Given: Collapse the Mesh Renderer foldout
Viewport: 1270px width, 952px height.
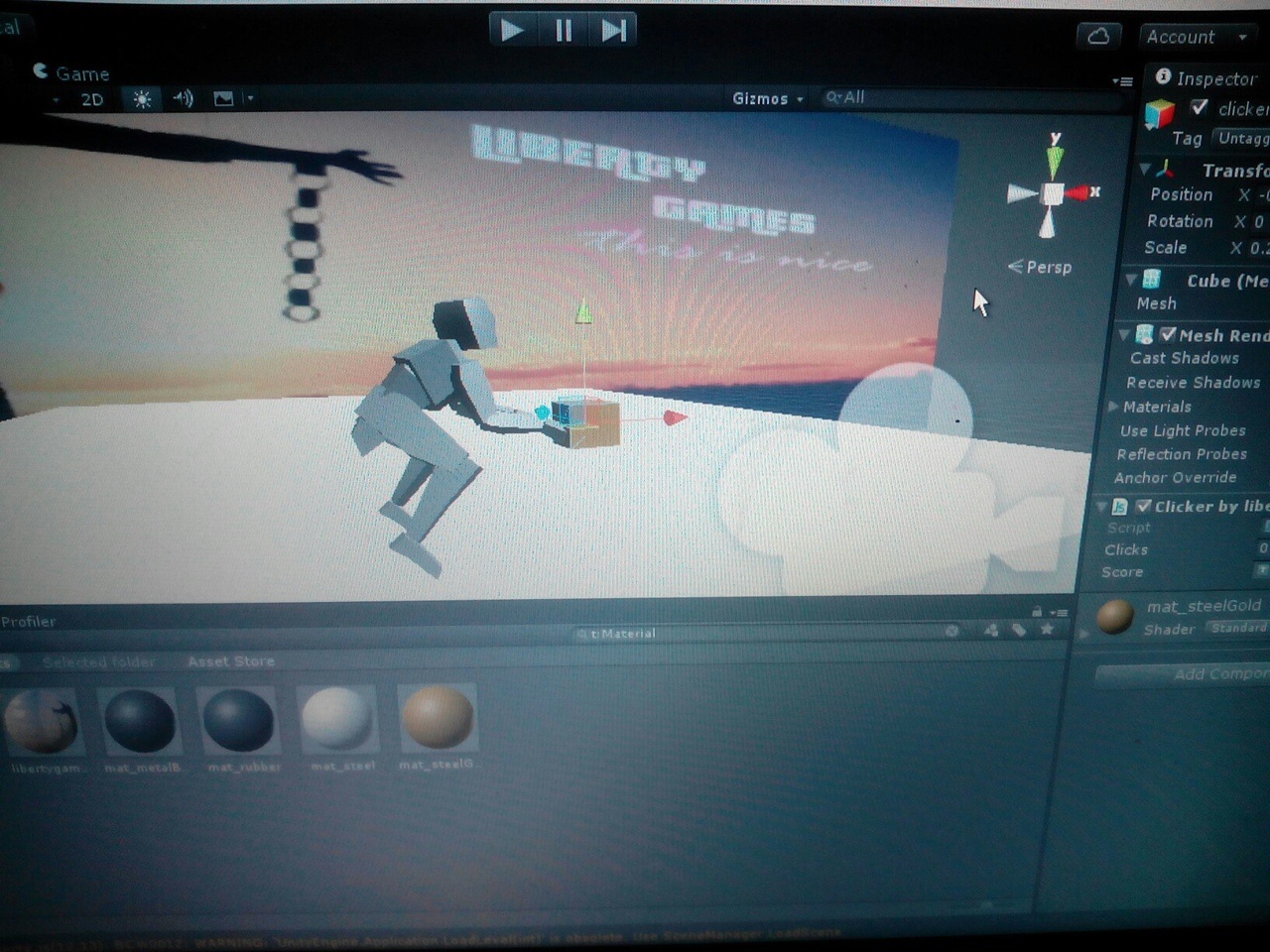Looking at the screenshot, I should click(x=1124, y=335).
